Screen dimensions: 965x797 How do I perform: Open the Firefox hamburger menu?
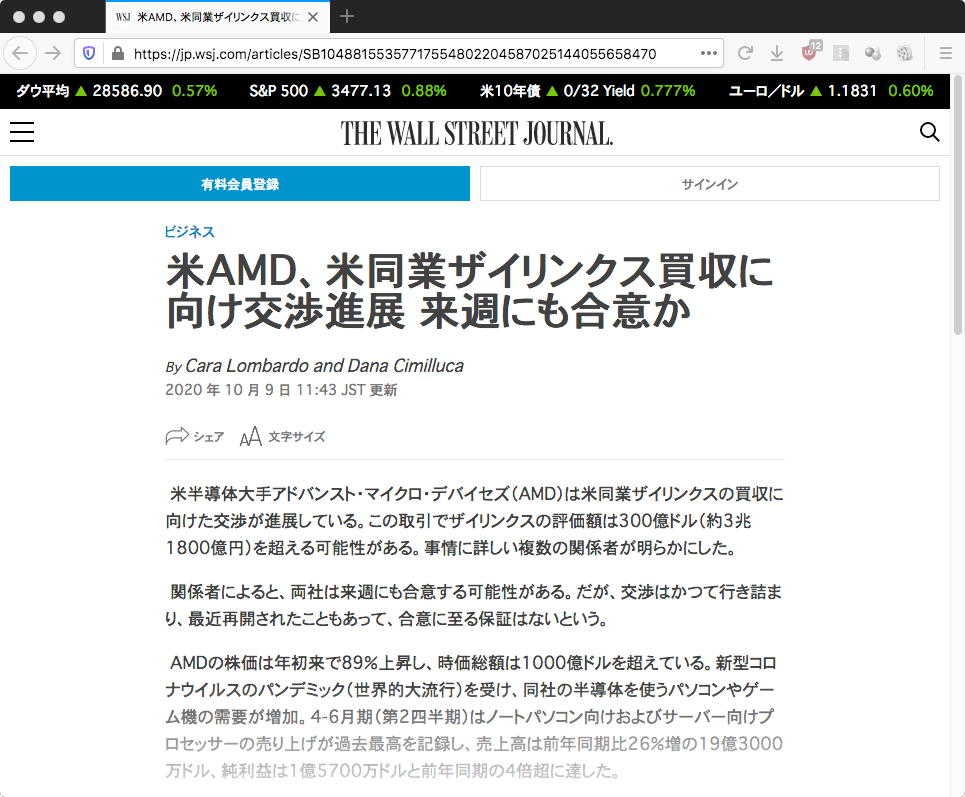pos(946,54)
